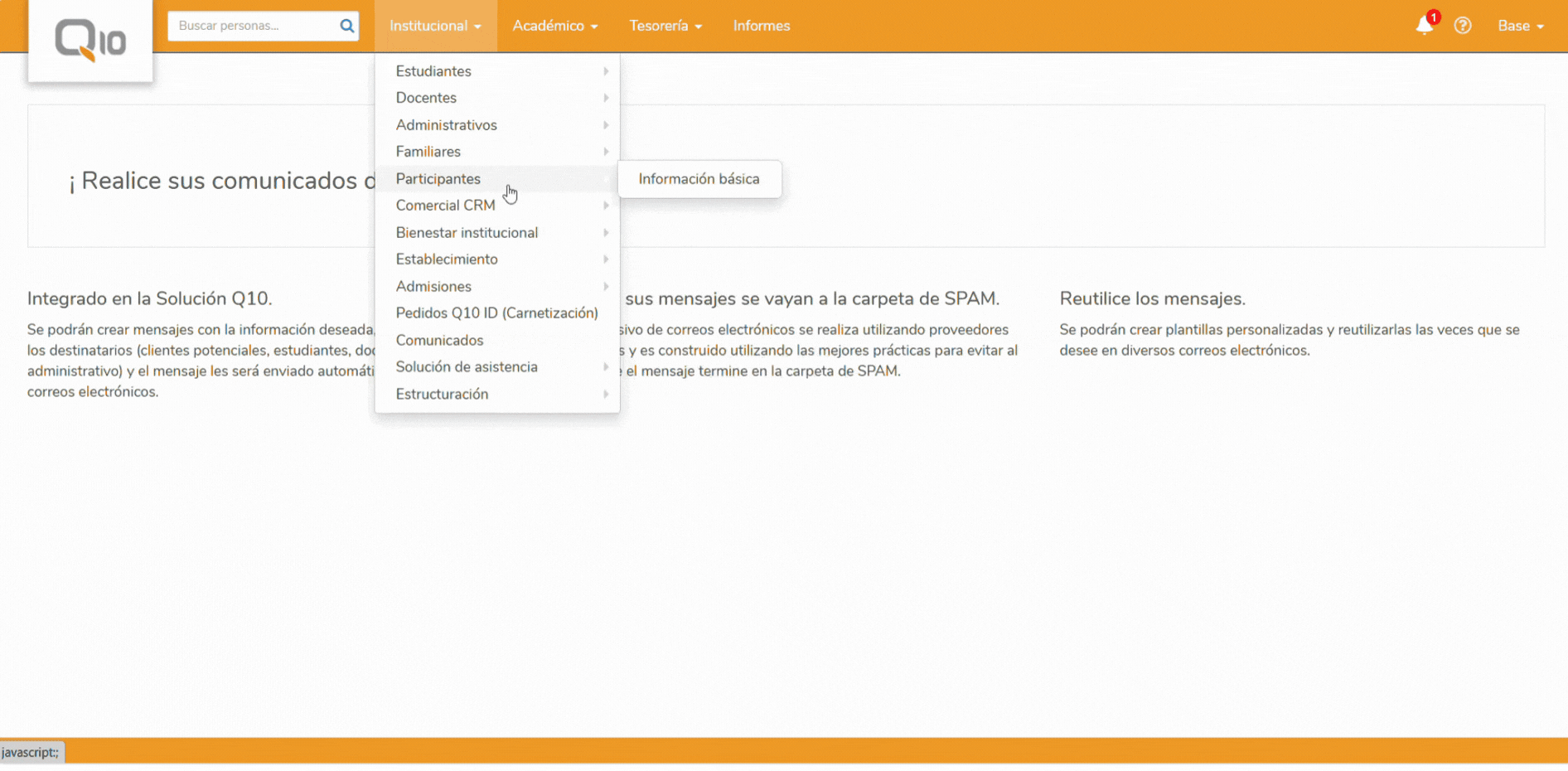The width and height of the screenshot is (1568, 771).
Task: Select Bienestar institucional menu entry
Action: point(467,233)
